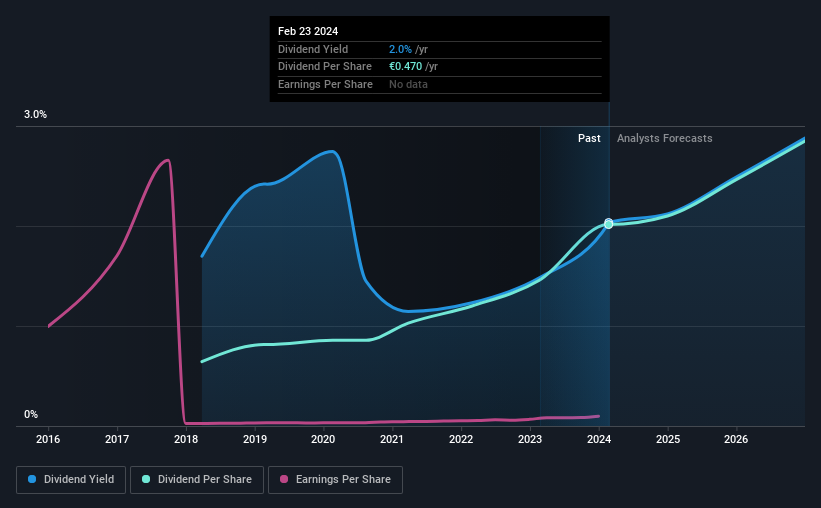The height and width of the screenshot is (508, 821).
Task: Click the blue Dividend Yield legend dot
Action: (32, 479)
